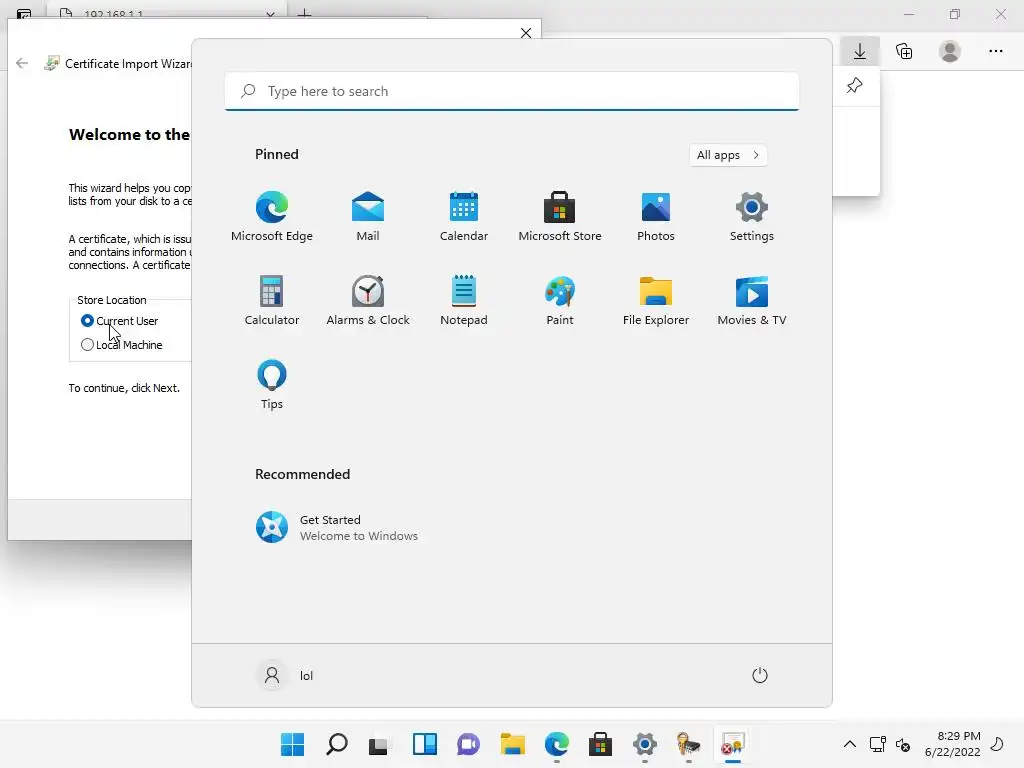
Task: Open Settings gear on taskbar
Action: 645,744
